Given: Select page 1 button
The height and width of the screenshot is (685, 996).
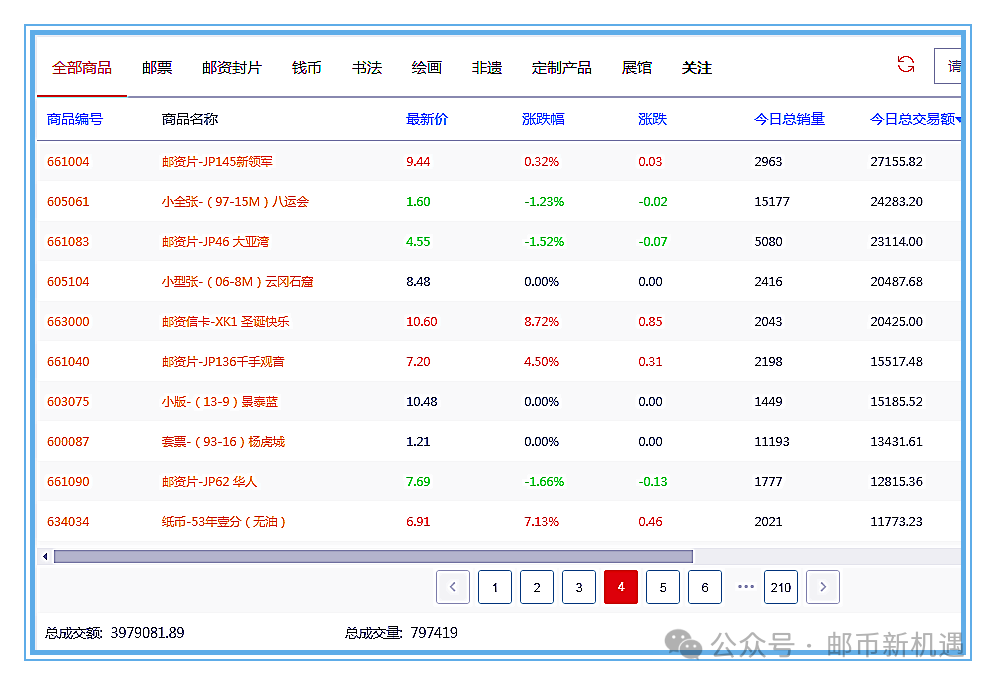Looking at the screenshot, I should [x=495, y=587].
